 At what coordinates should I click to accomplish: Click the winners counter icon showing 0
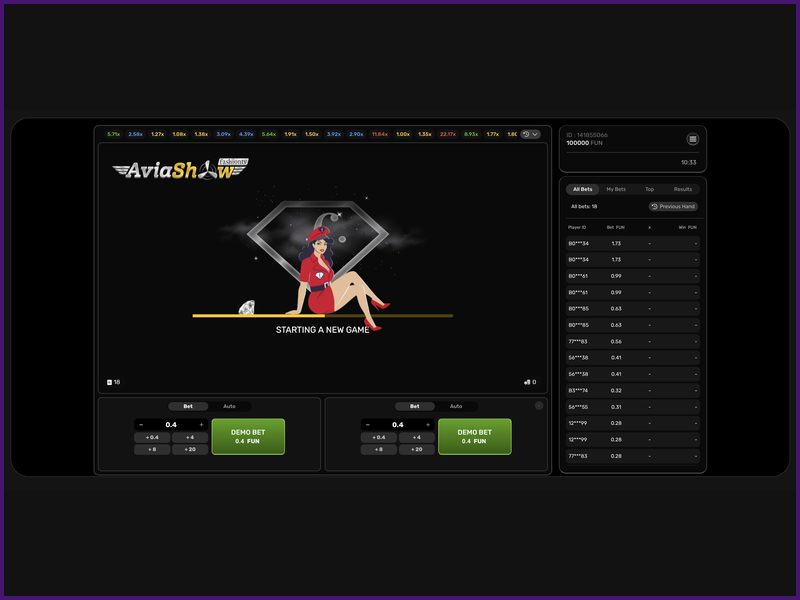click(x=528, y=382)
